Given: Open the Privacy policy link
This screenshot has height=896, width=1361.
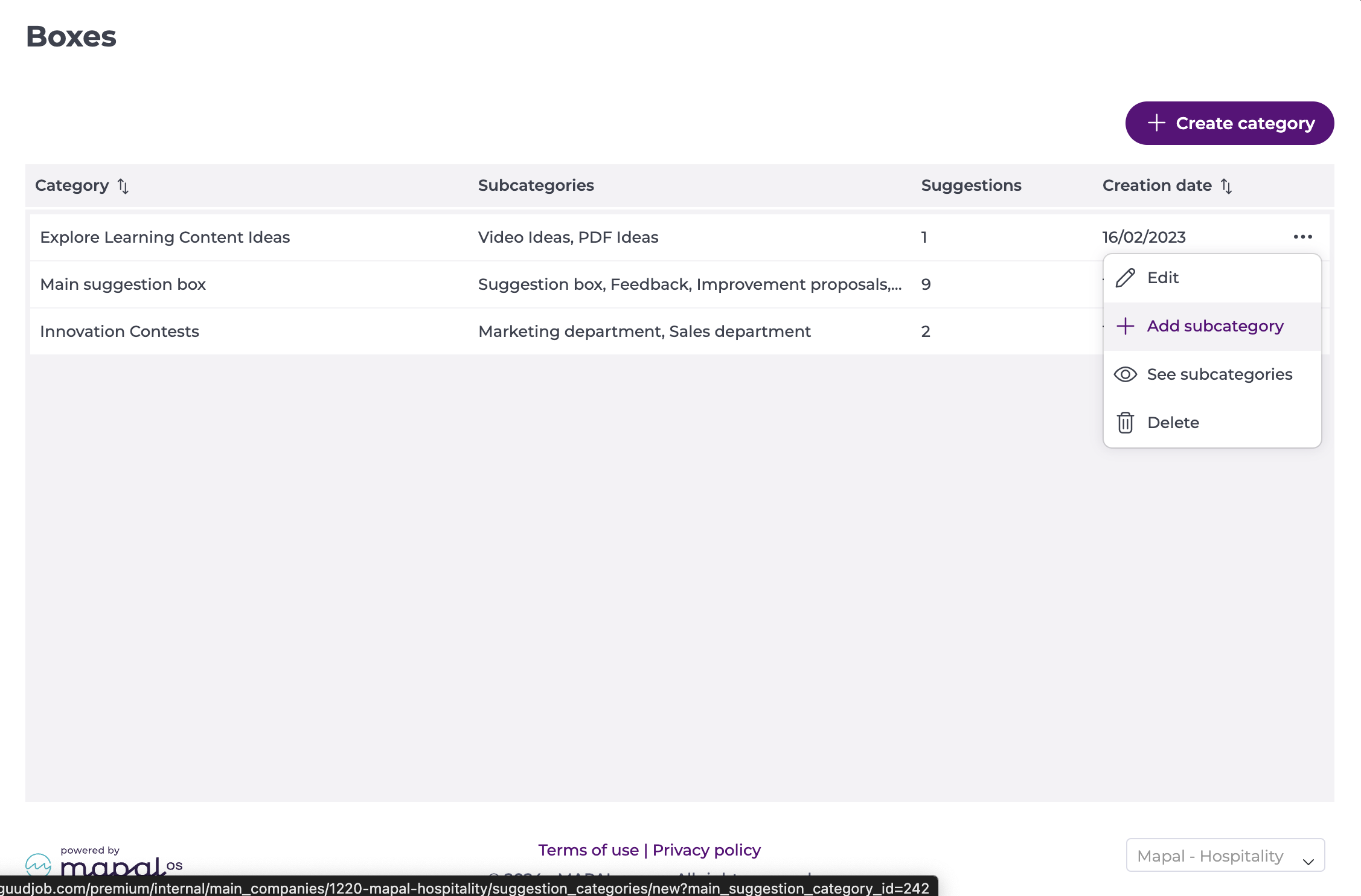Looking at the screenshot, I should coord(706,850).
